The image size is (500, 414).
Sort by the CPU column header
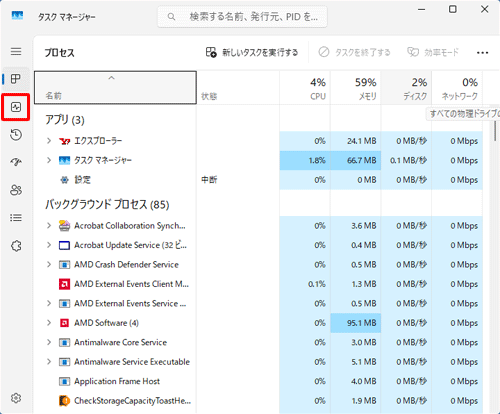click(x=305, y=88)
